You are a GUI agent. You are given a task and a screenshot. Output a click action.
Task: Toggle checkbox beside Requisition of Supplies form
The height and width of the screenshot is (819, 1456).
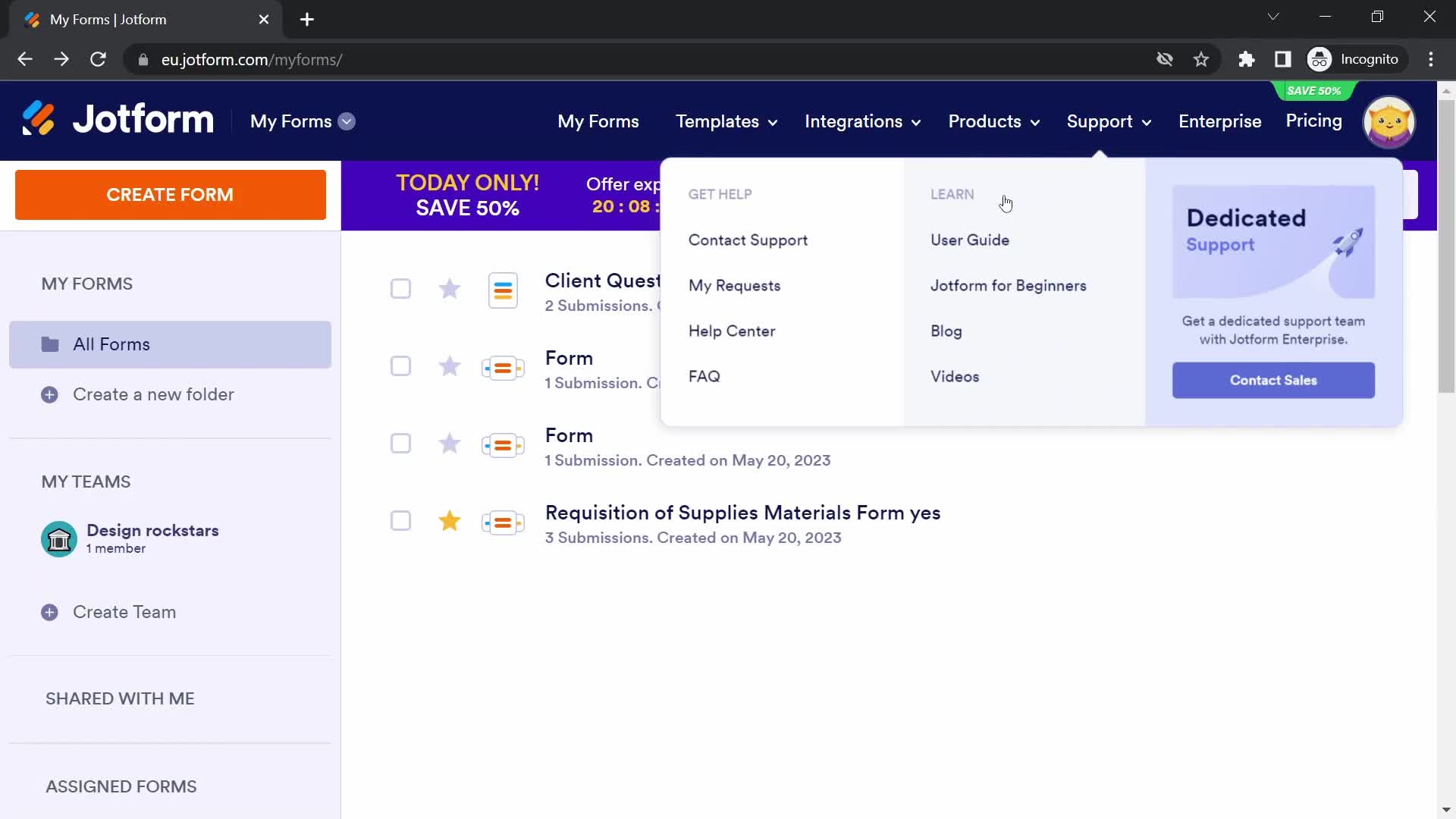coord(401,520)
